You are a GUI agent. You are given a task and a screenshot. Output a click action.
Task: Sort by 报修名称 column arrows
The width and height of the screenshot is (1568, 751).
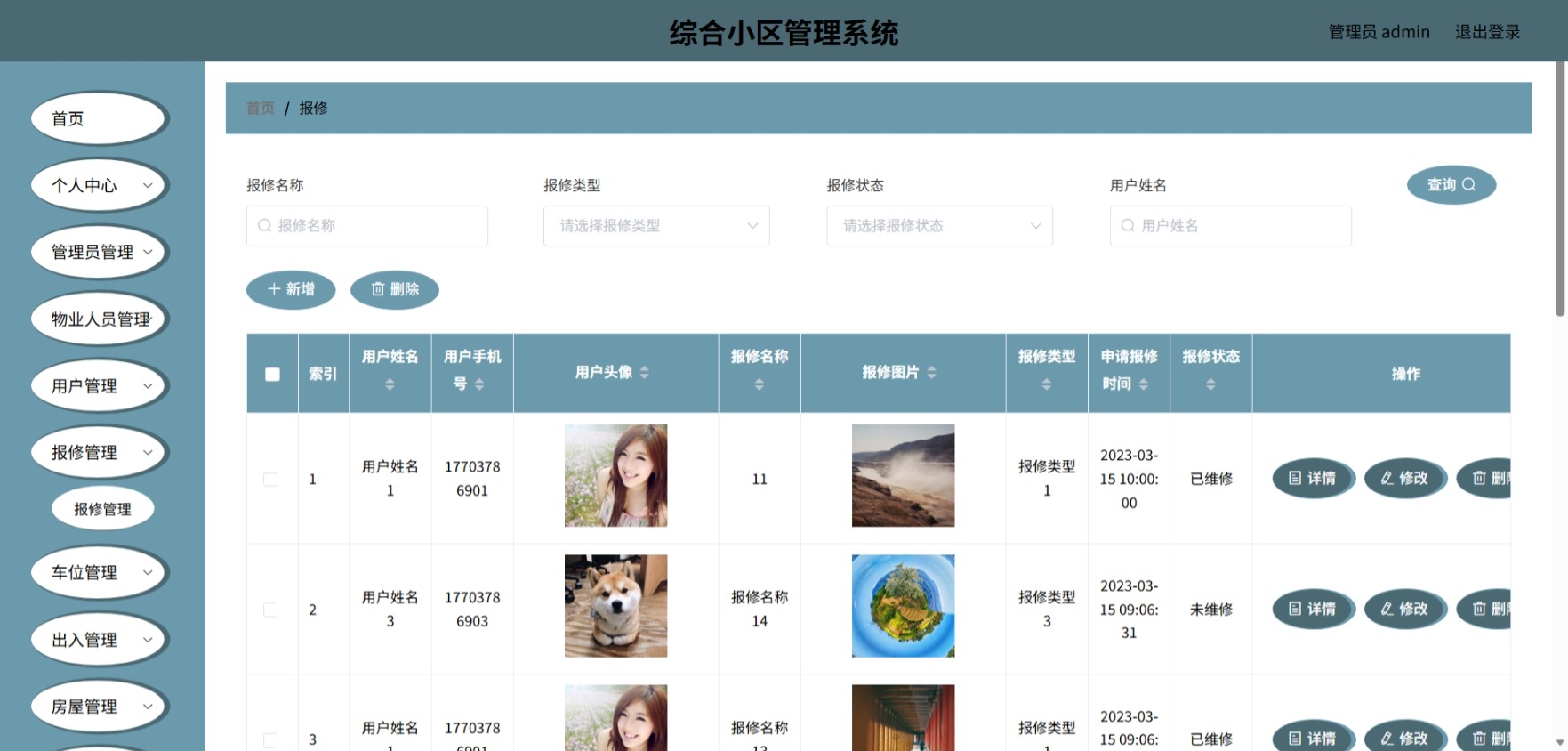[x=760, y=384]
